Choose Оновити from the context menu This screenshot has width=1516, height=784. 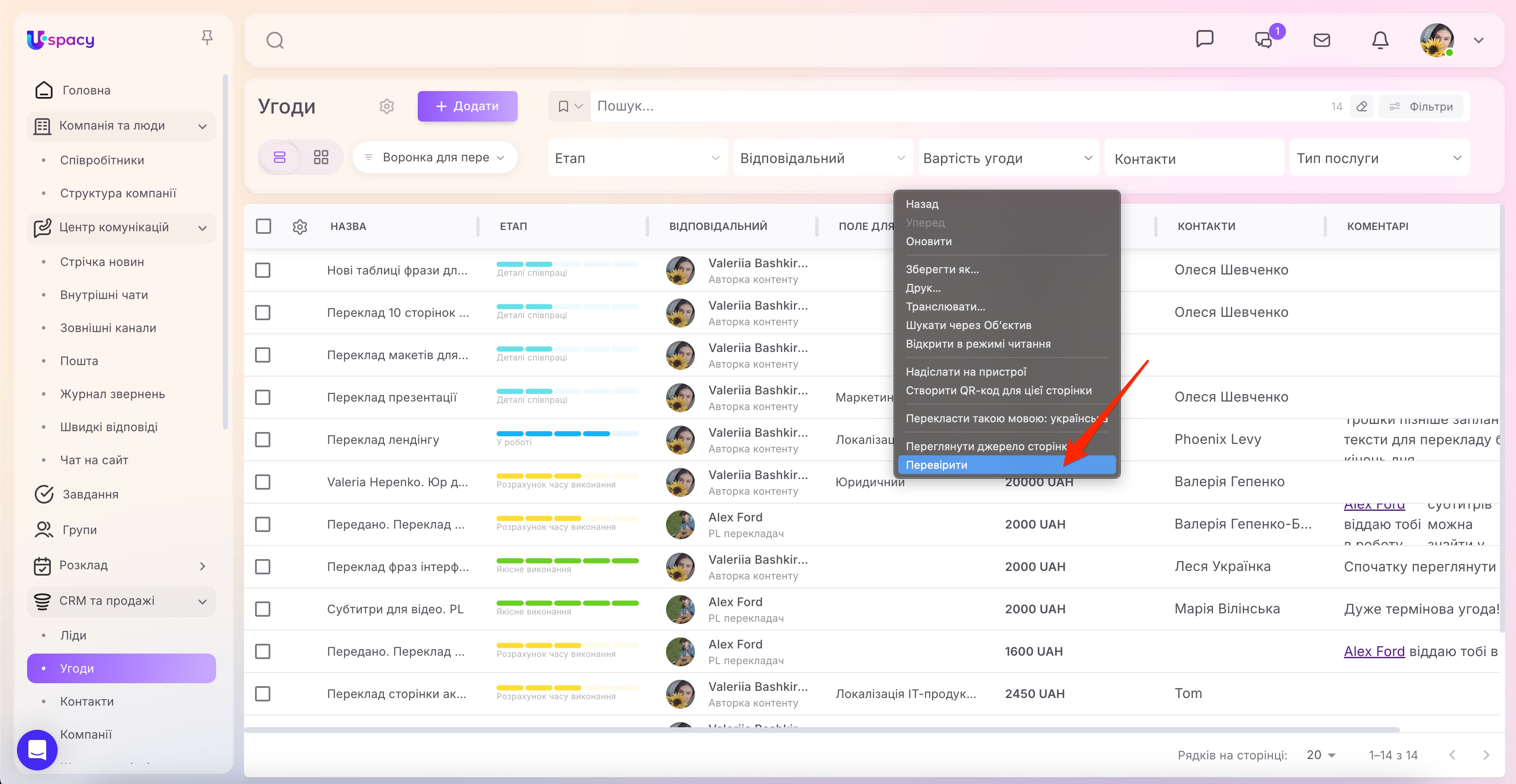click(928, 241)
